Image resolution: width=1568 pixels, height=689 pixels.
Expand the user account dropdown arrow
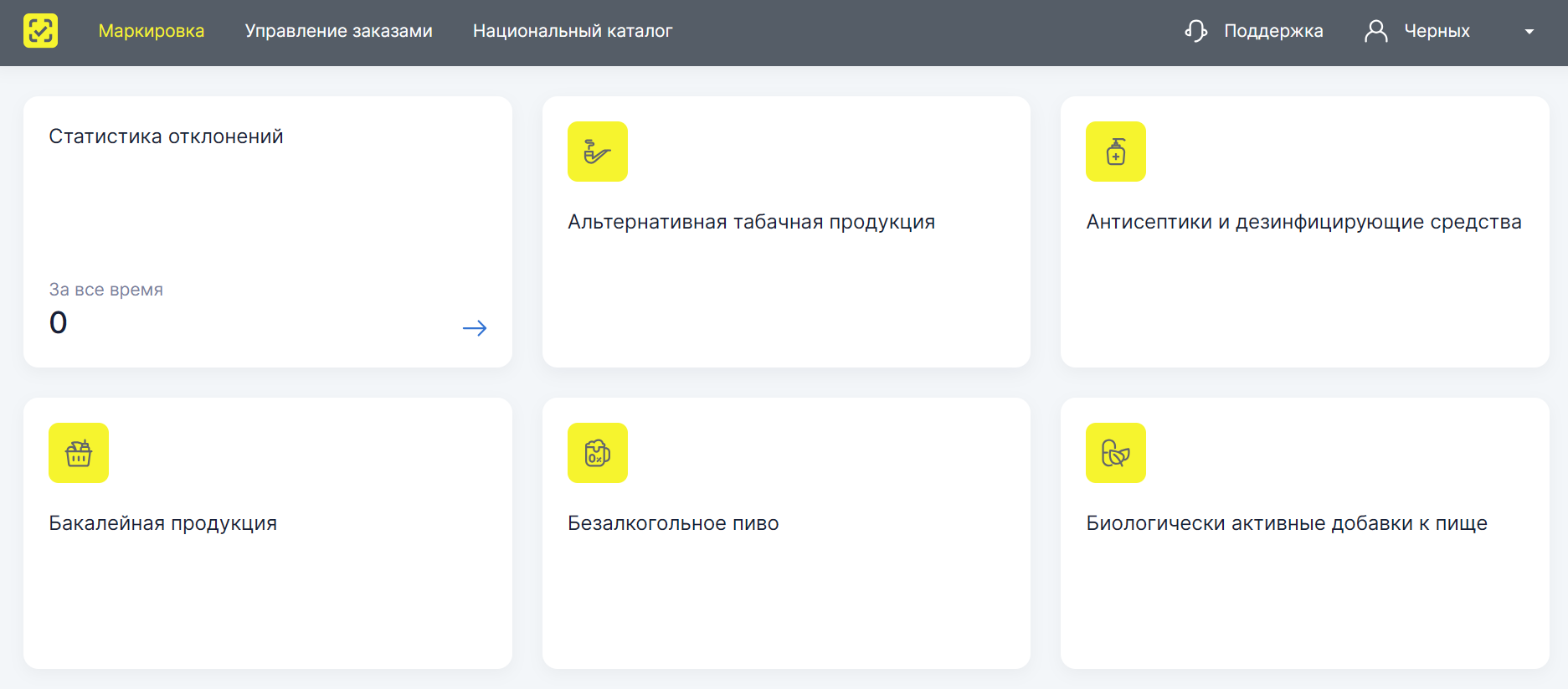[1529, 32]
